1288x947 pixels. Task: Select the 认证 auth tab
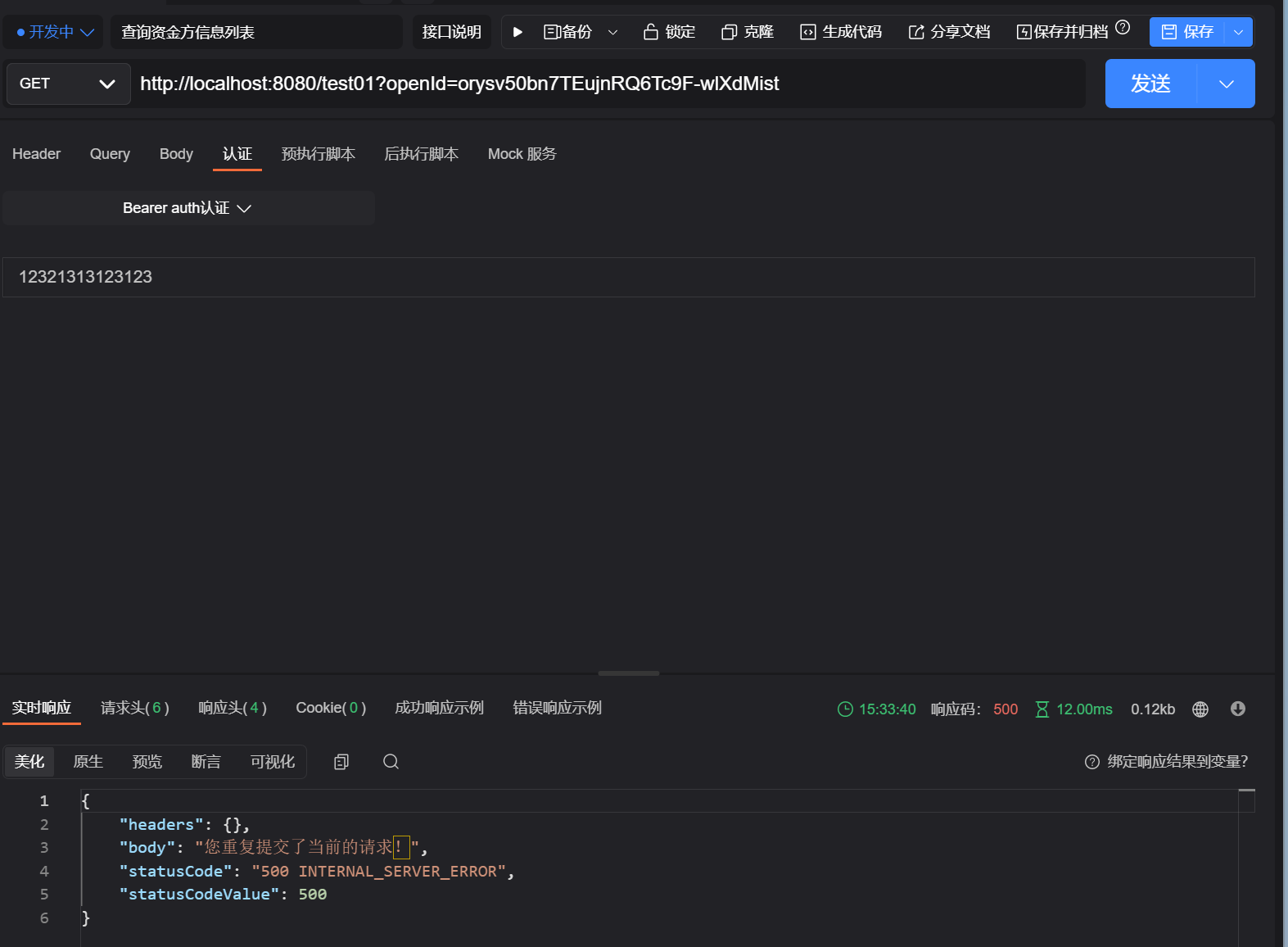[237, 154]
